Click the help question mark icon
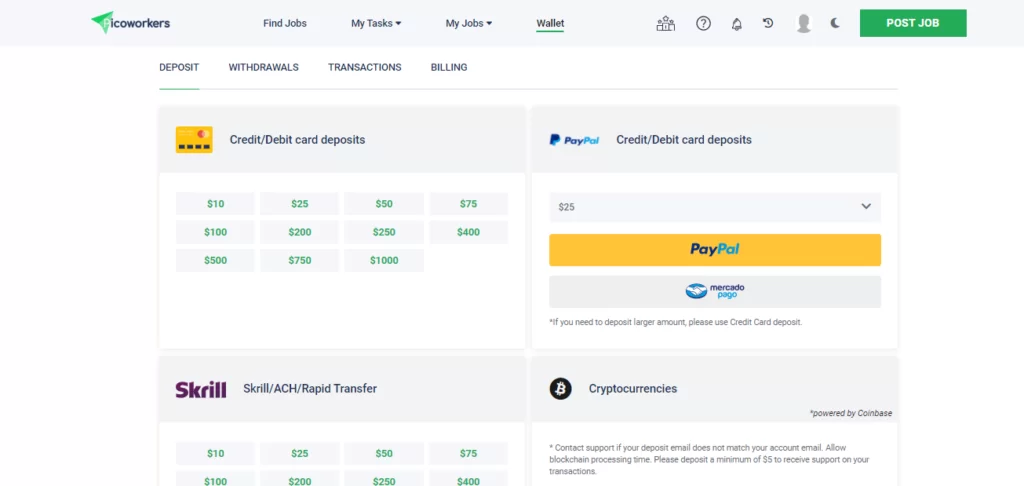The width and height of the screenshot is (1024, 486). (x=703, y=24)
